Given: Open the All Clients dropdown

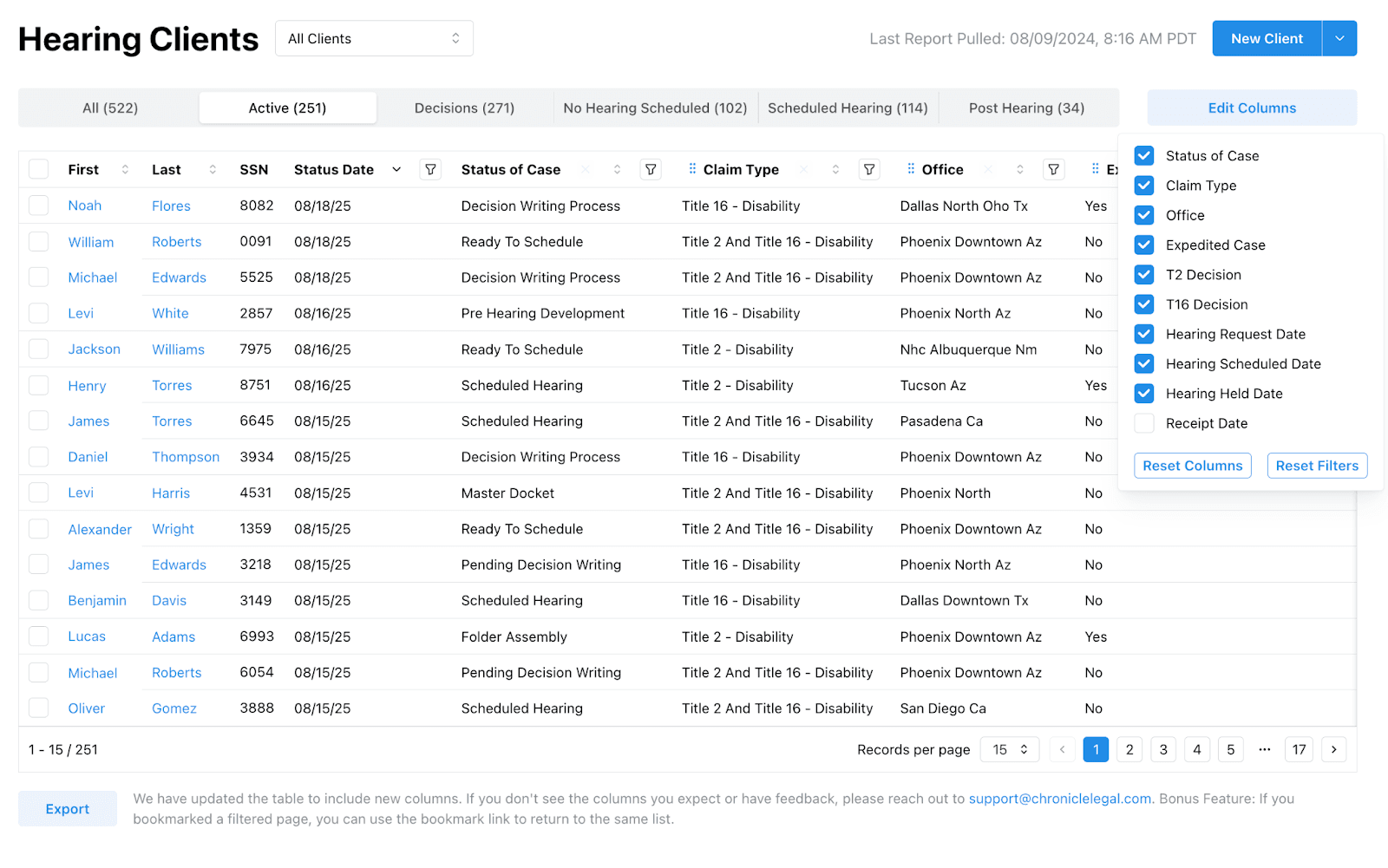Looking at the screenshot, I should [x=374, y=38].
